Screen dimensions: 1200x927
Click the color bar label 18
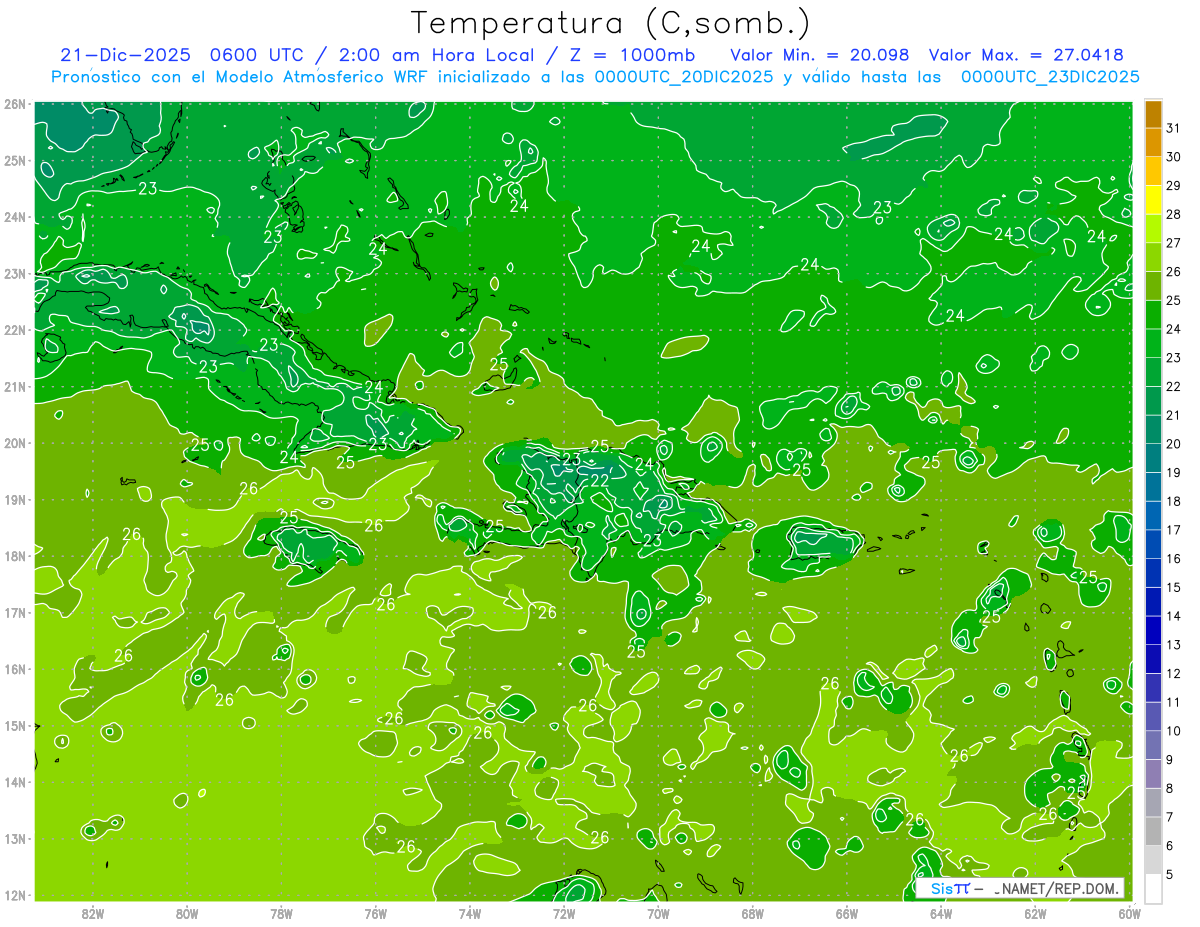point(1173,501)
